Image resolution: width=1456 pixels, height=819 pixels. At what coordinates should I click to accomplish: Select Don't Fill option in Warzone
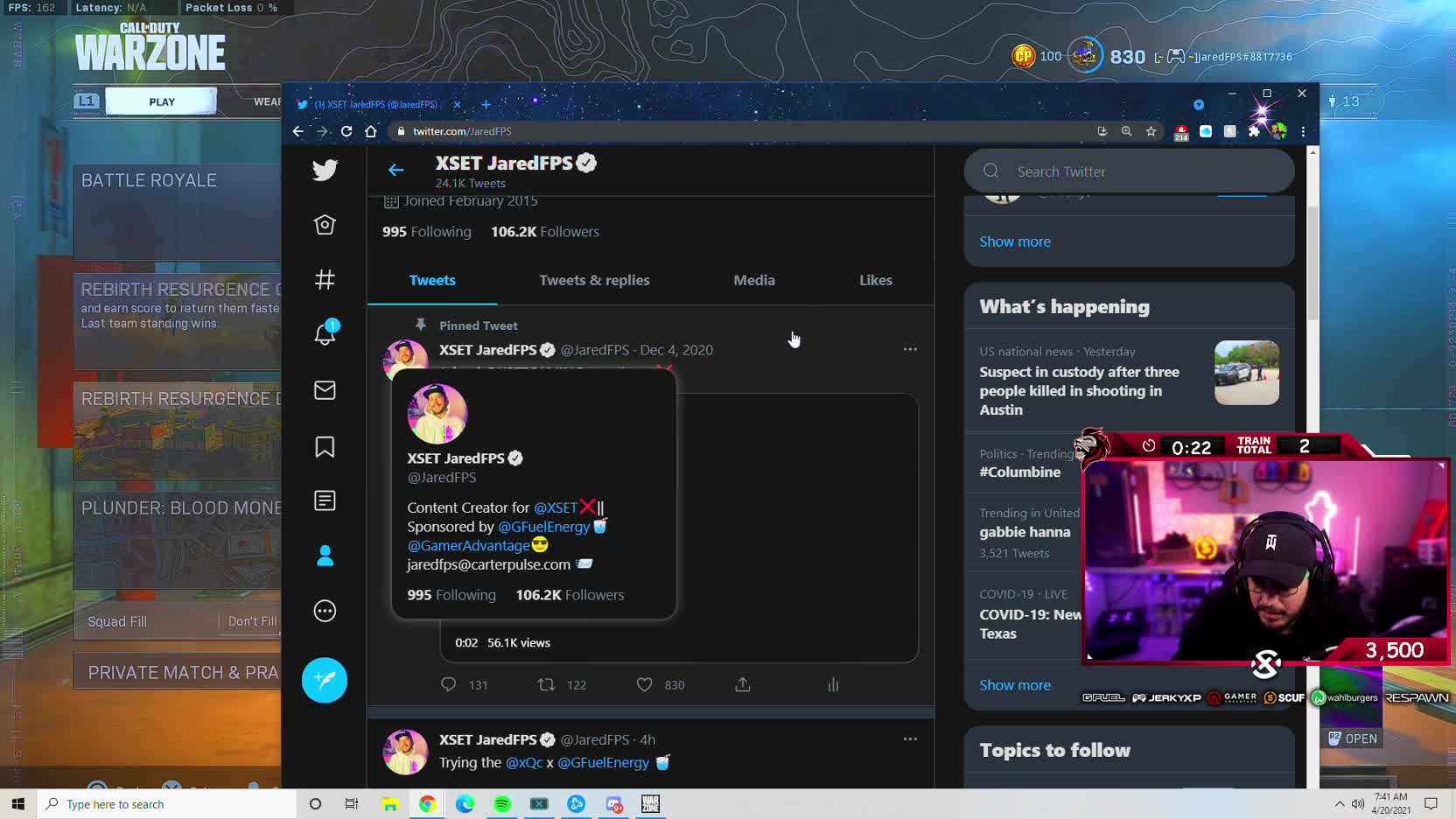[x=252, y=621]
